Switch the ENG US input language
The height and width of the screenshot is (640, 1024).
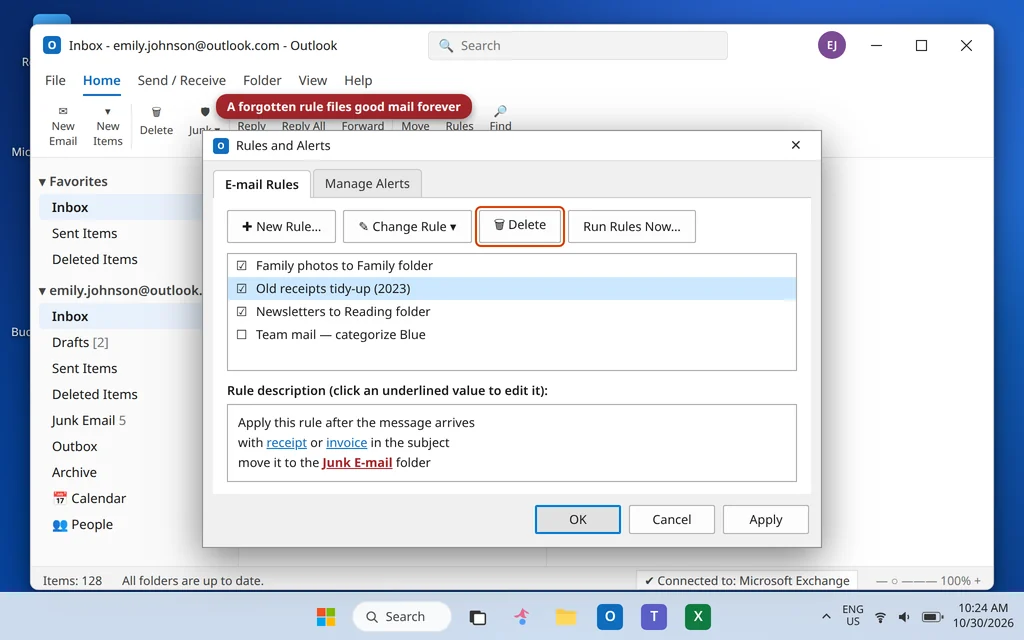point(852,616)
